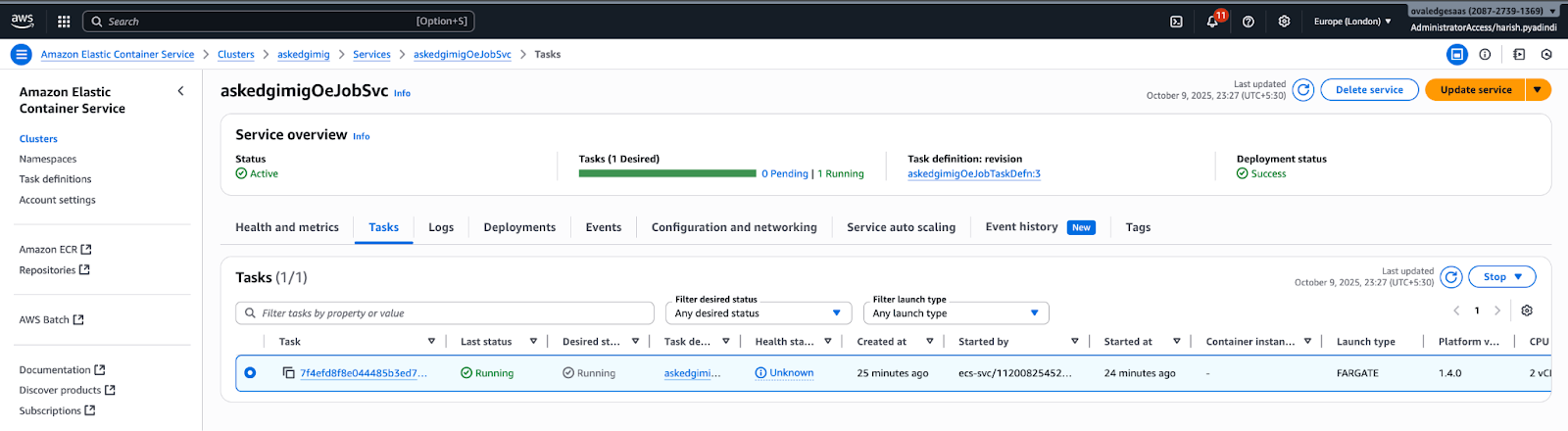Screen dimensions: 1568x431
Task: Open the Deployments tab
Action: (519, 227)
